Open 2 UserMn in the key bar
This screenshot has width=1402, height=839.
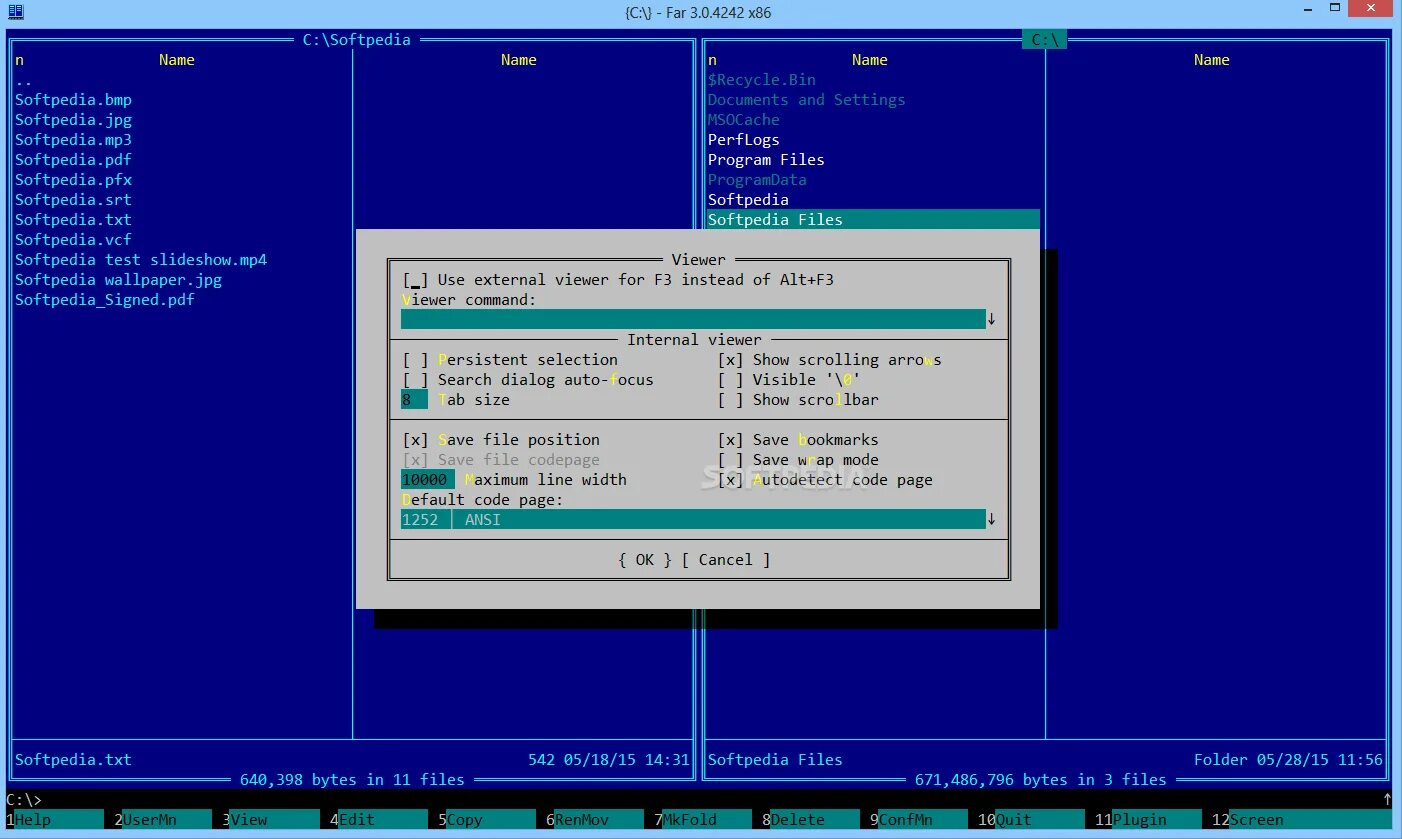click(x=162, y=820)
